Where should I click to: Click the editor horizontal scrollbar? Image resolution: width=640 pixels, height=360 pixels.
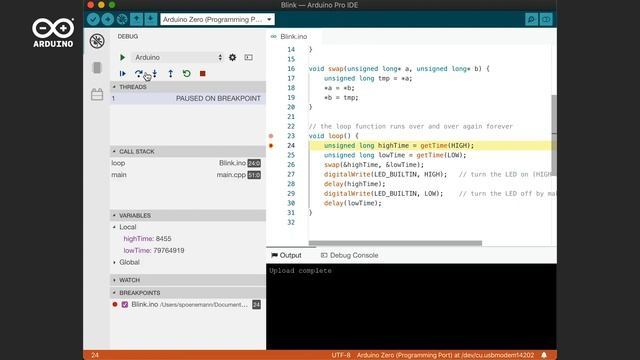(x=395, y=243)
